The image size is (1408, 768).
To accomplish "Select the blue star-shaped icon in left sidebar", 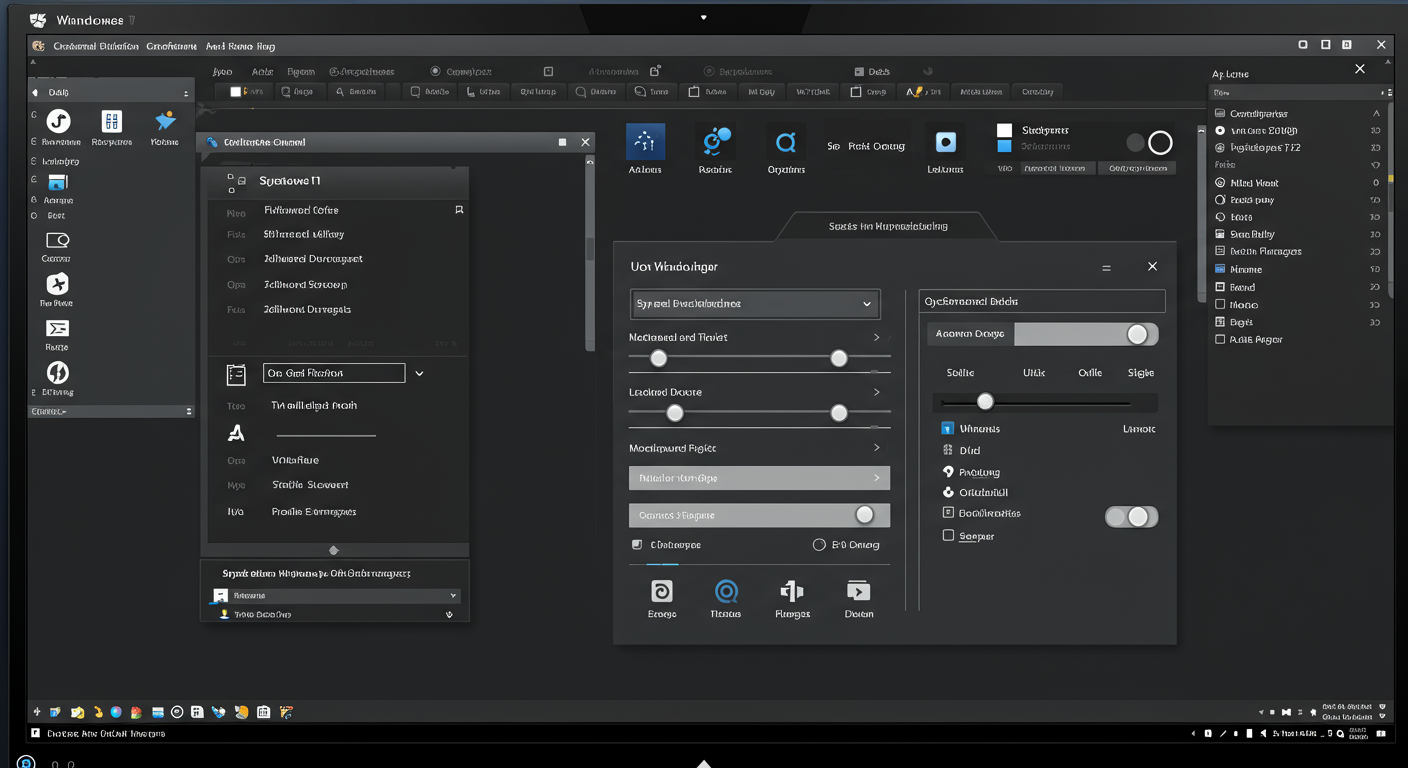I will click(x=165, y=121).
